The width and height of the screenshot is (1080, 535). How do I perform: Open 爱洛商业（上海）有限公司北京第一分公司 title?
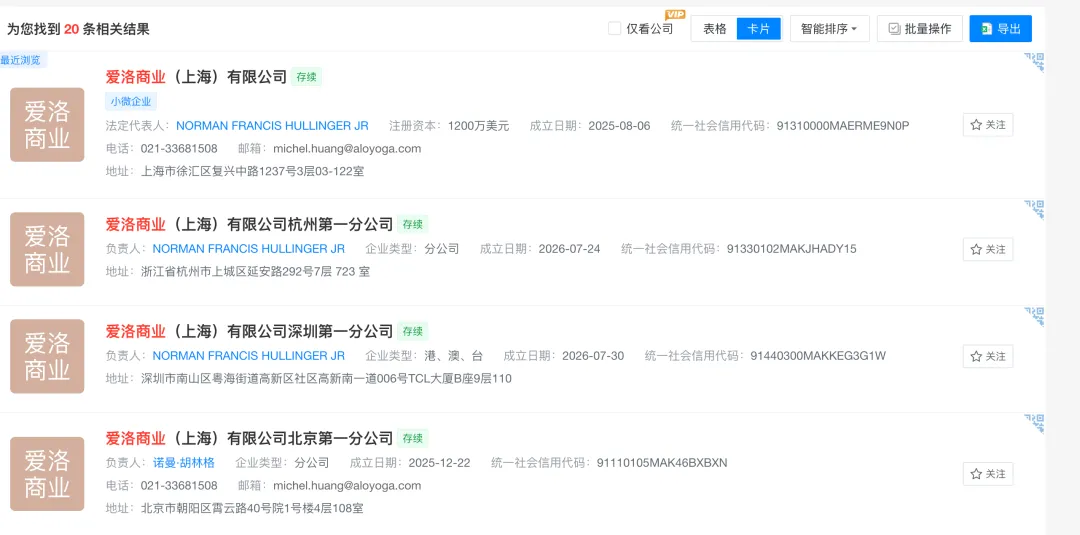[249, 438]
